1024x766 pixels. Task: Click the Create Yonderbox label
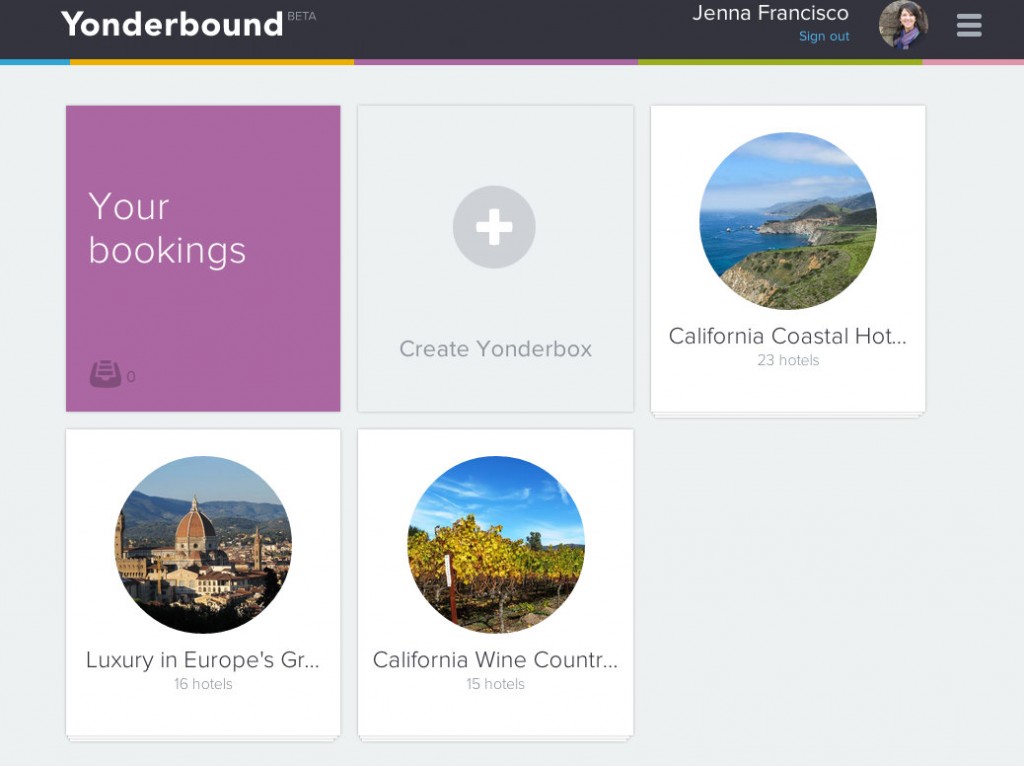[x=496, y=349]
